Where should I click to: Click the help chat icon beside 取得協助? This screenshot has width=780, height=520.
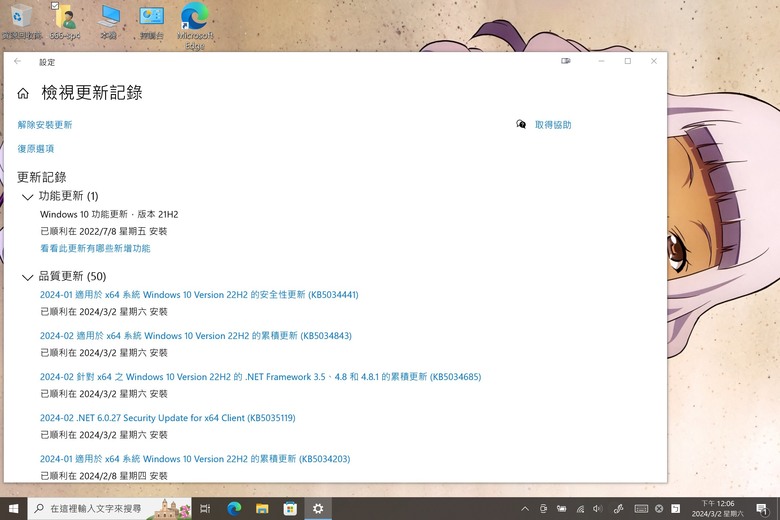coord(521,124)
